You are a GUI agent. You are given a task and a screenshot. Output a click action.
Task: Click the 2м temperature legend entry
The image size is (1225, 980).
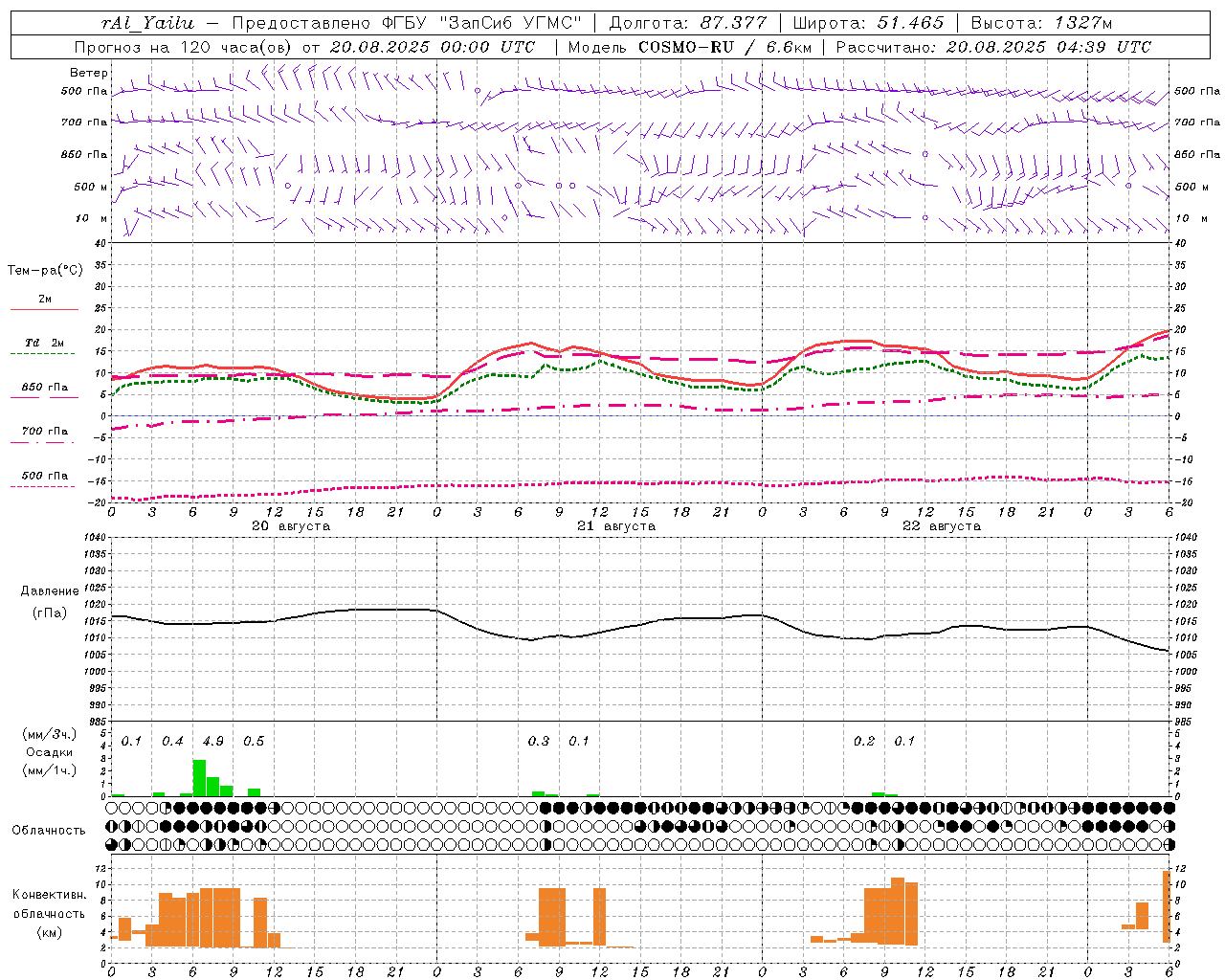[45, 299]
